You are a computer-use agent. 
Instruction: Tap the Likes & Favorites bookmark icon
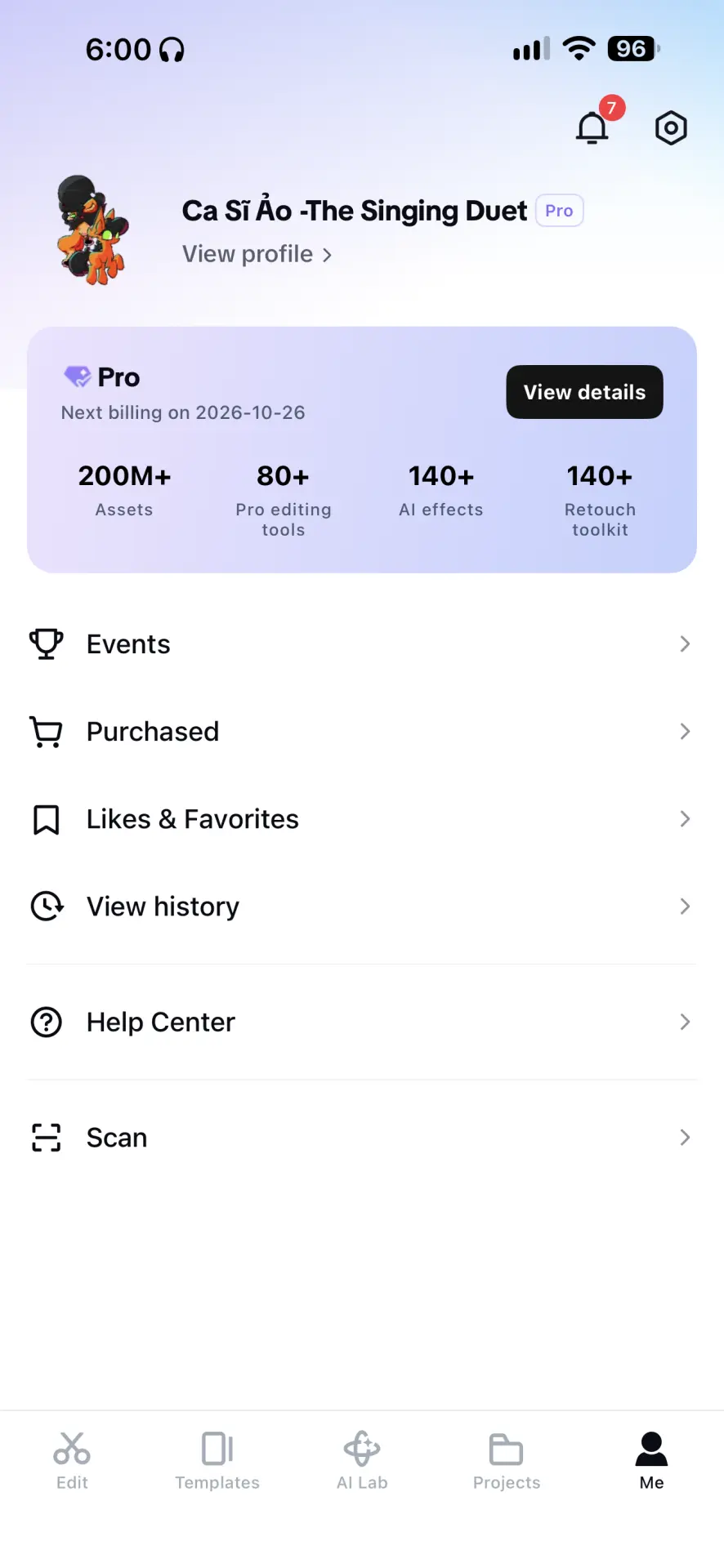(47, 819)
